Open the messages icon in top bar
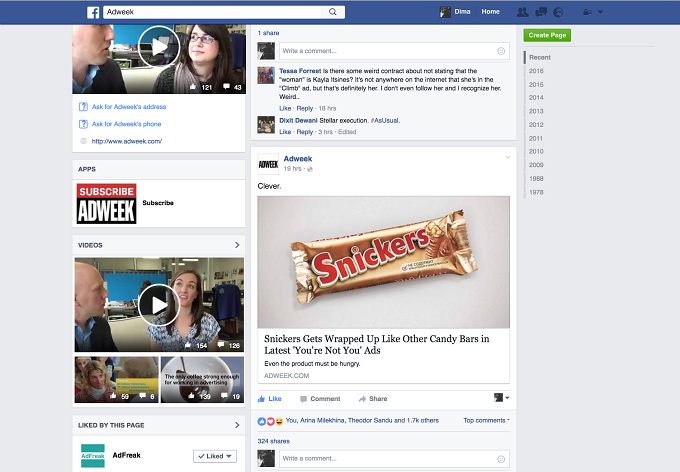 tap(541, 12)
